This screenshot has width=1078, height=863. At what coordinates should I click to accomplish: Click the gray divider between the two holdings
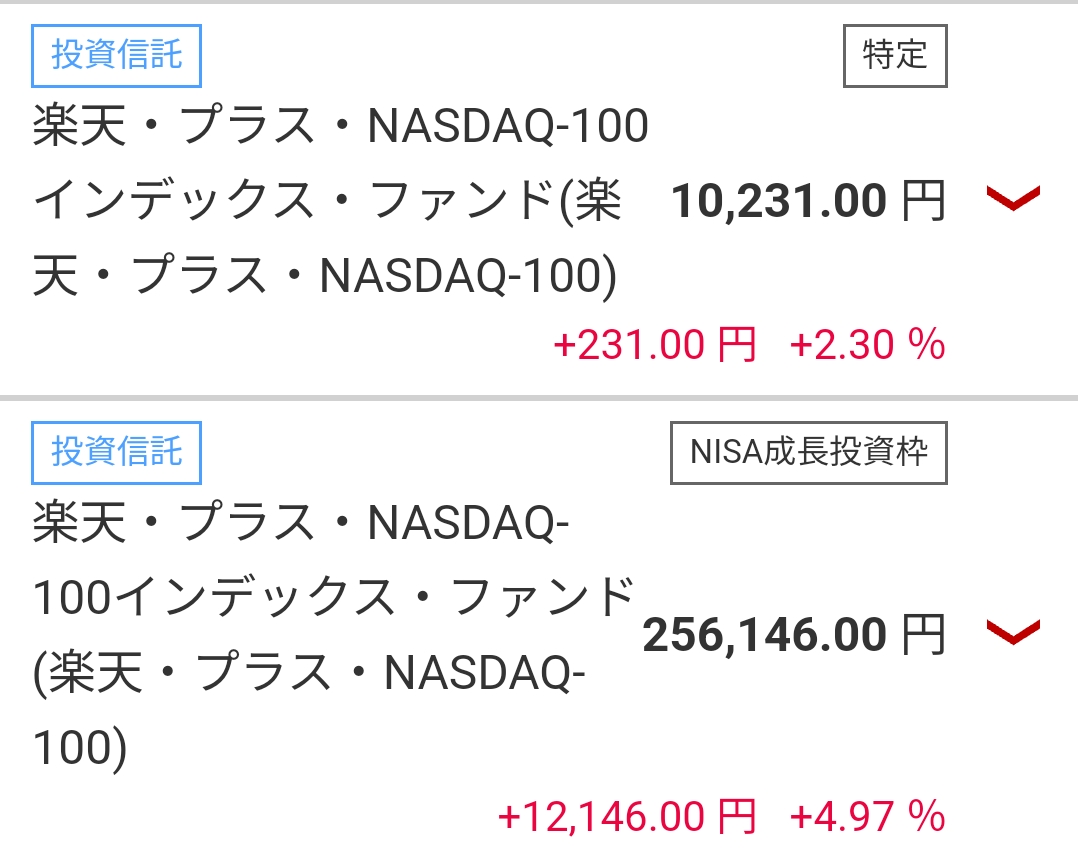(539, 398)
